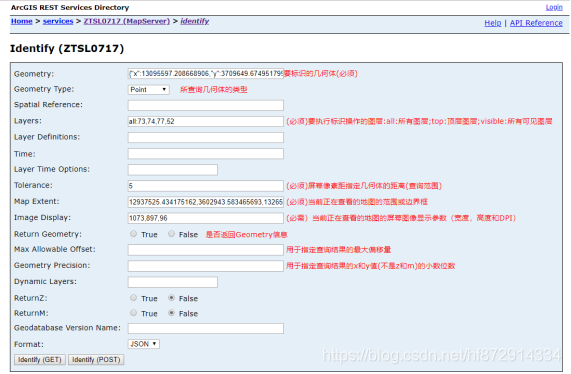Select True for ReturnM

point(134,313)
